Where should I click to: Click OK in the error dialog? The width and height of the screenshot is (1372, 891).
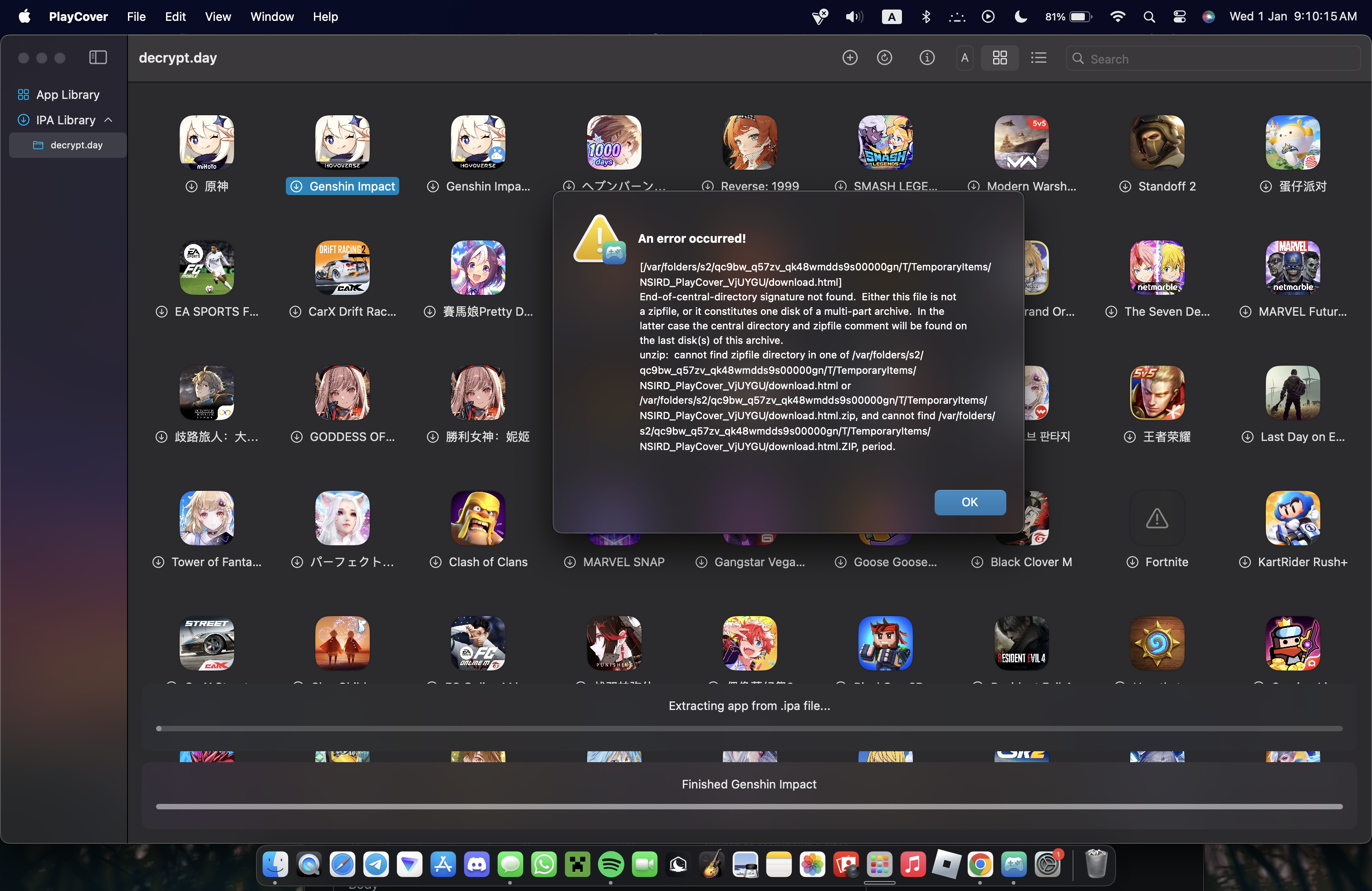click(970, 502)
